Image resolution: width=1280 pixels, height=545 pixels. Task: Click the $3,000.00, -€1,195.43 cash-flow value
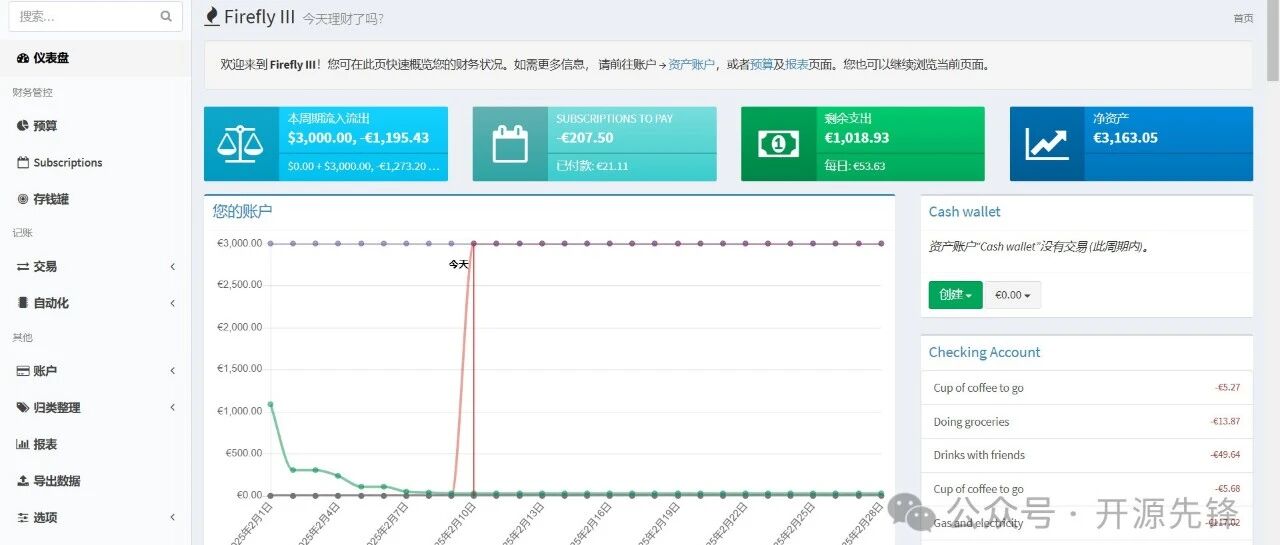(358, 138)
